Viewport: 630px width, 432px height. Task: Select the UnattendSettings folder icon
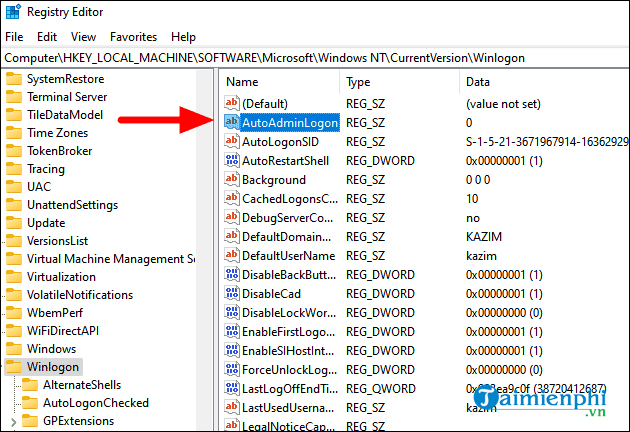(x=14, y=205)
